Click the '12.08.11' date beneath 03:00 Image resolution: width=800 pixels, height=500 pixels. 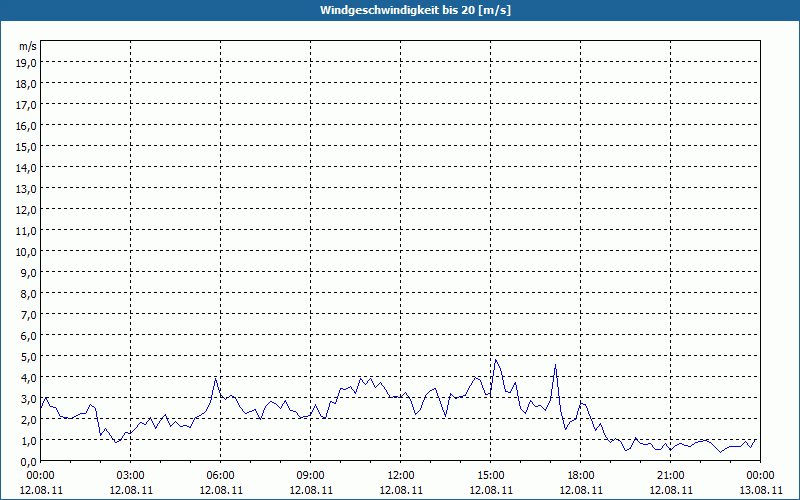[x=131, y=490]
